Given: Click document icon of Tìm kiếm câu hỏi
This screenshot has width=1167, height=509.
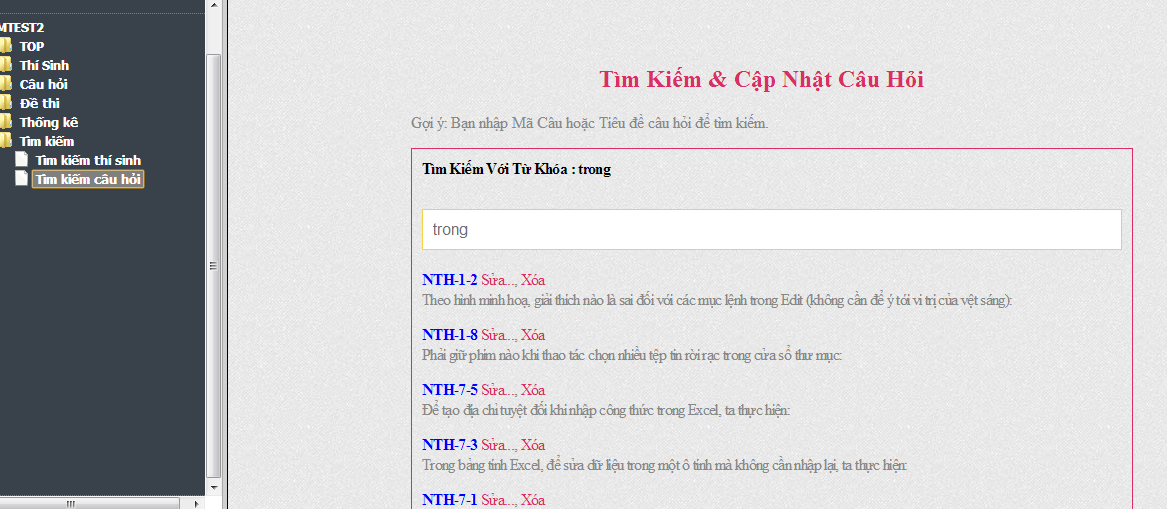Looking at the screenshot, I should click(22, 179).
